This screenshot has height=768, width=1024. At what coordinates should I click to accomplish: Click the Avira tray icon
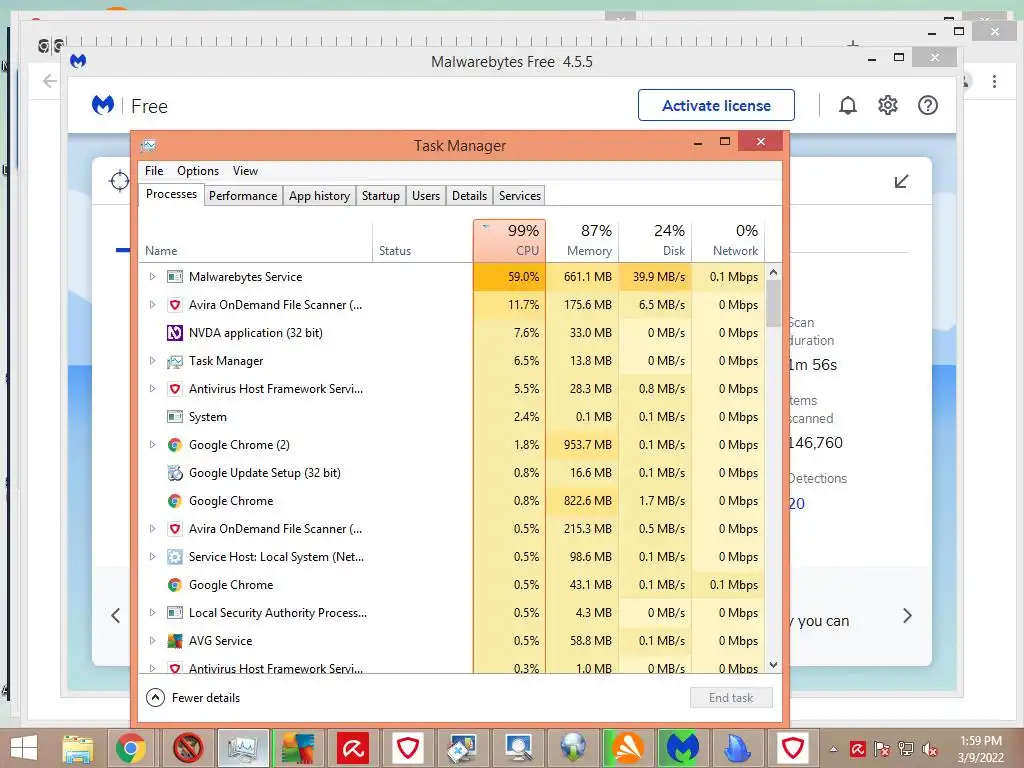pyautogui.click(x=857, y=749)
